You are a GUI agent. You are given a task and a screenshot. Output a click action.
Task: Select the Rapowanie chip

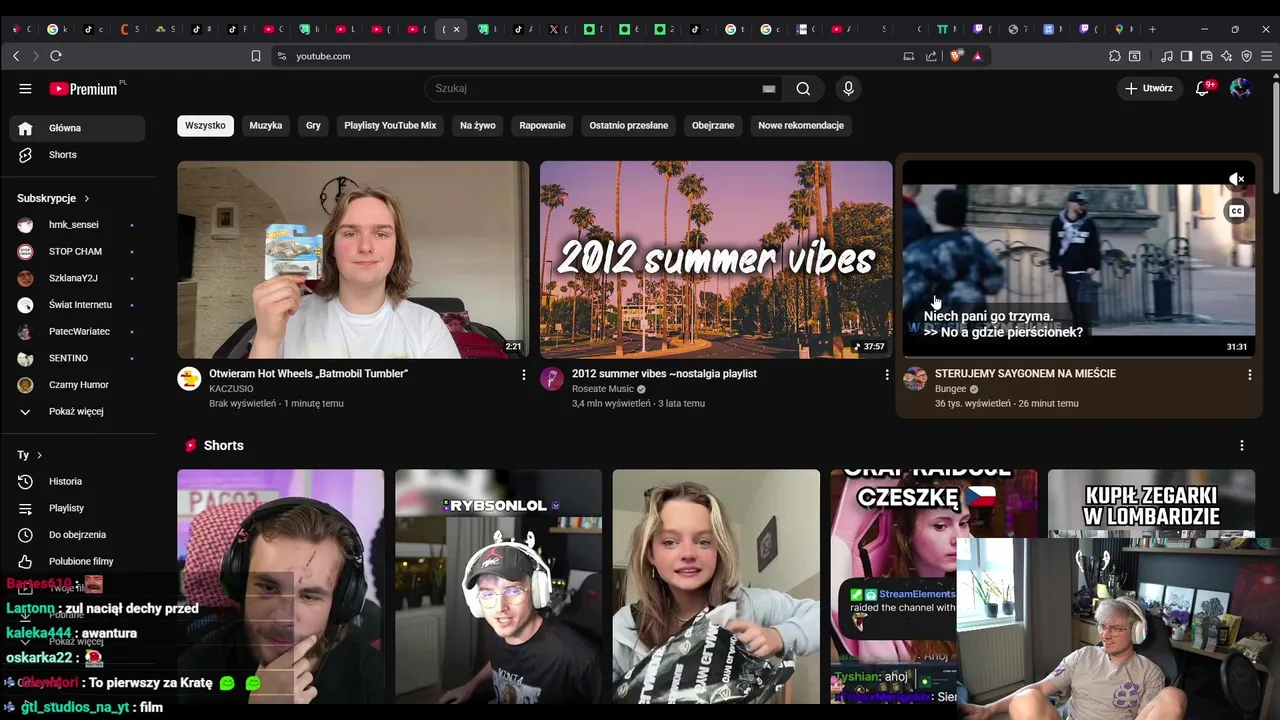[x=543, y=126]
